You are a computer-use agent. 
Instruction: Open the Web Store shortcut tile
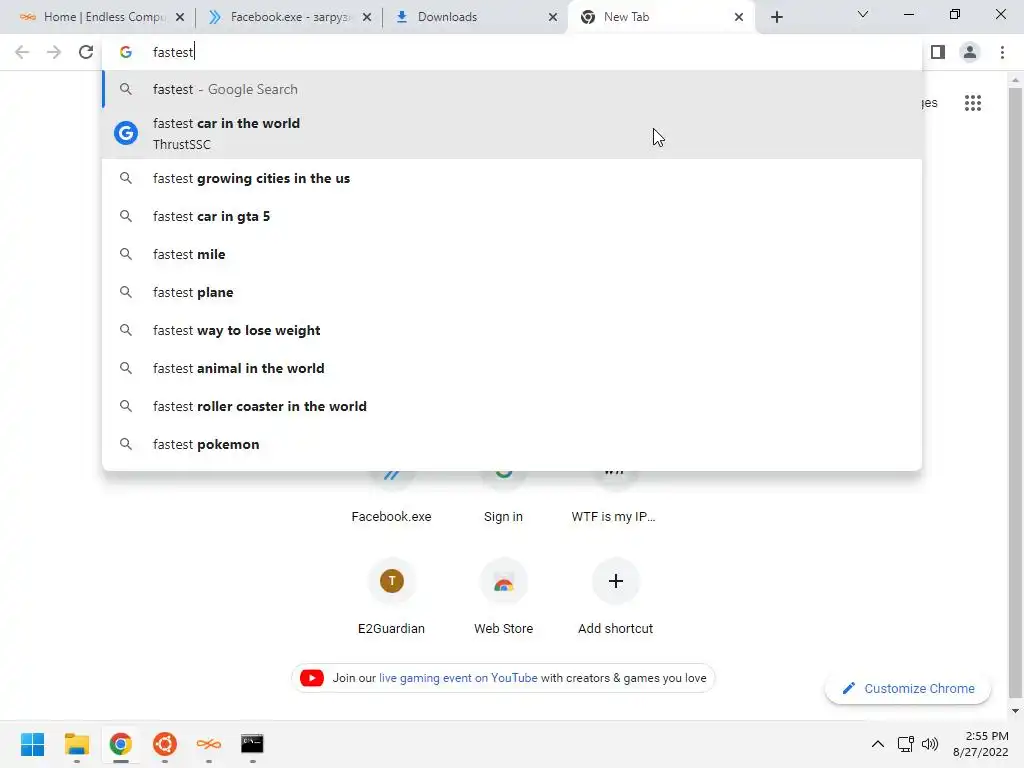click(503, 598)
